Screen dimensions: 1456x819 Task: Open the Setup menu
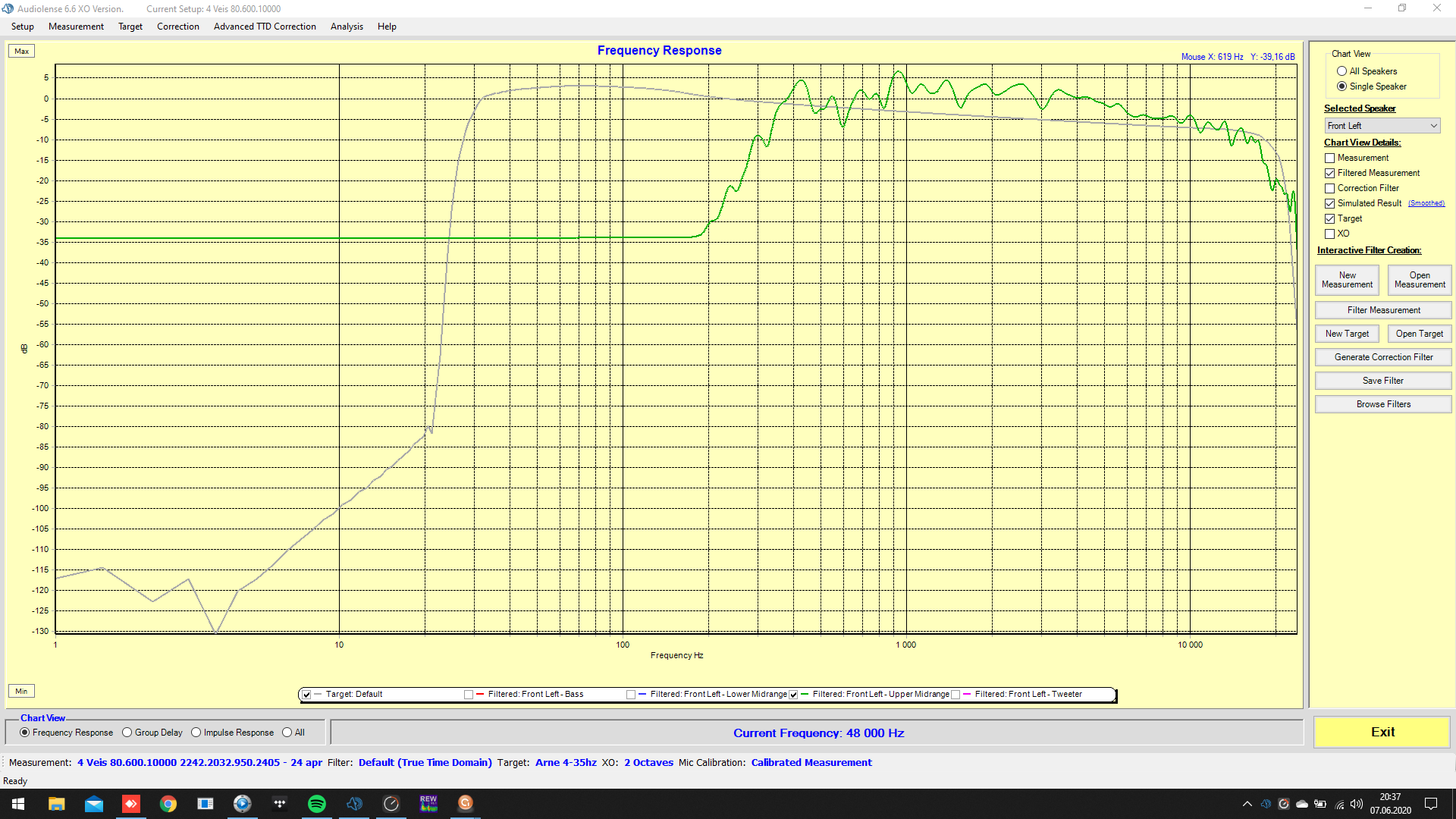23,27
